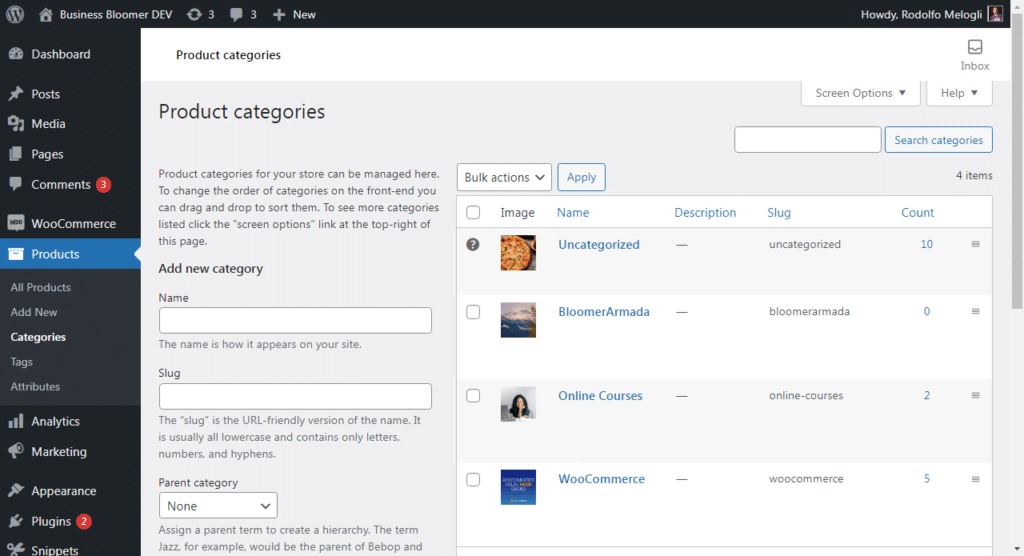The width and height of the screenshot is (1024, 556).
Task: Open Add New product submenu item
Action: [34, 312]
